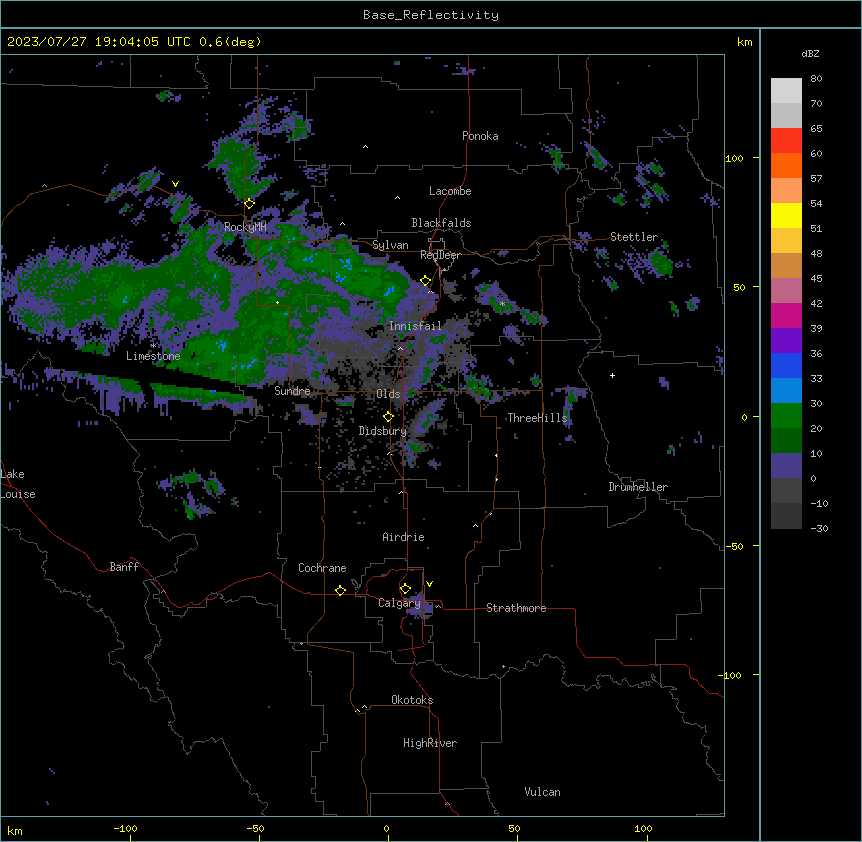This screenshot has height=842, width=862.
Task: Click the -50 tick on the right axis
Action: [x=734, y=546]
